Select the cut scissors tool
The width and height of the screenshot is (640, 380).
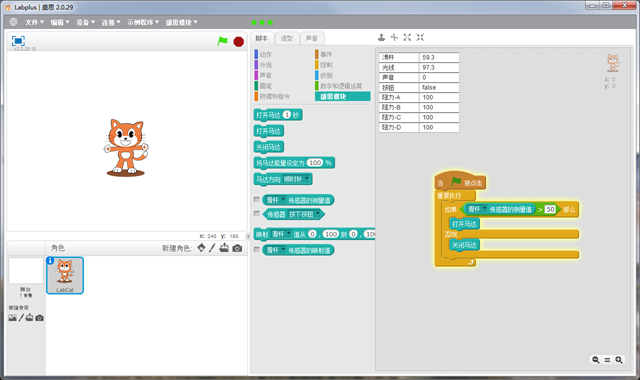394,38
